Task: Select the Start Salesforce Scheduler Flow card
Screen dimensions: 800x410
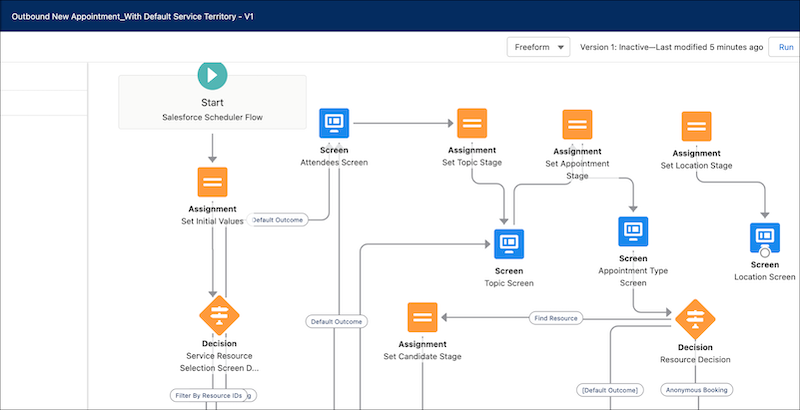Action: click(212, 102)
